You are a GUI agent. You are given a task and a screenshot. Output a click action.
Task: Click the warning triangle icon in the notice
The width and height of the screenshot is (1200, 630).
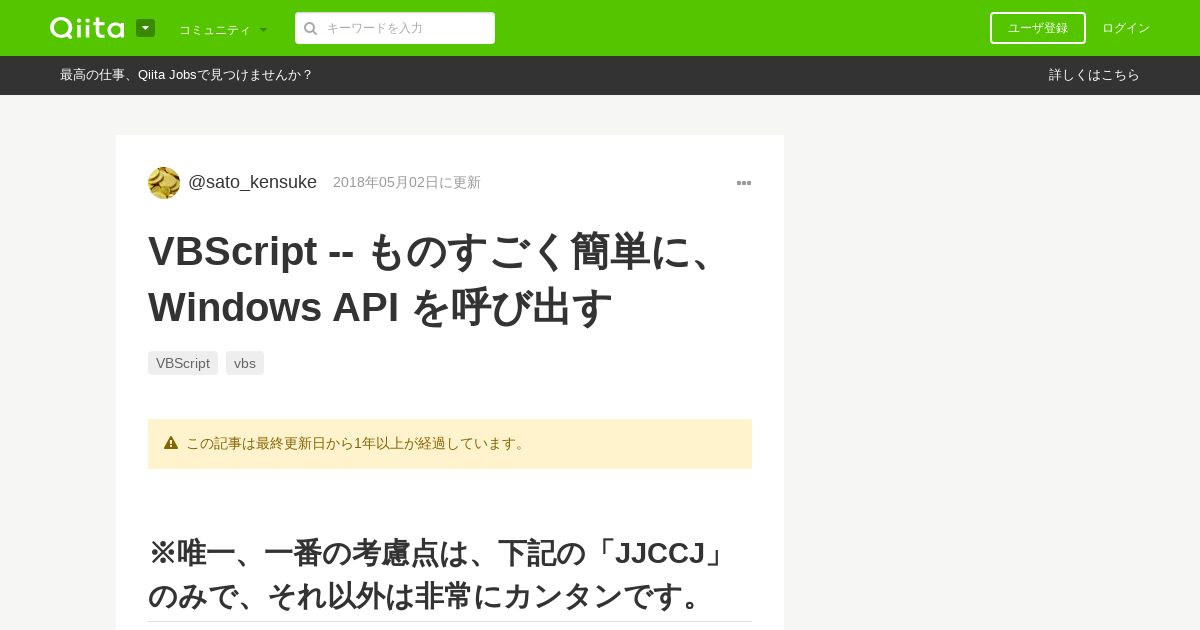[x=171, y=443]
